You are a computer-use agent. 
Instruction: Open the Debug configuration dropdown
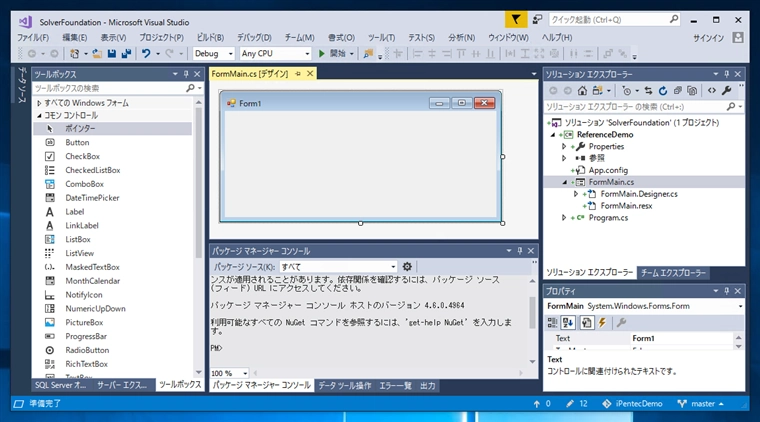(231, 54)
